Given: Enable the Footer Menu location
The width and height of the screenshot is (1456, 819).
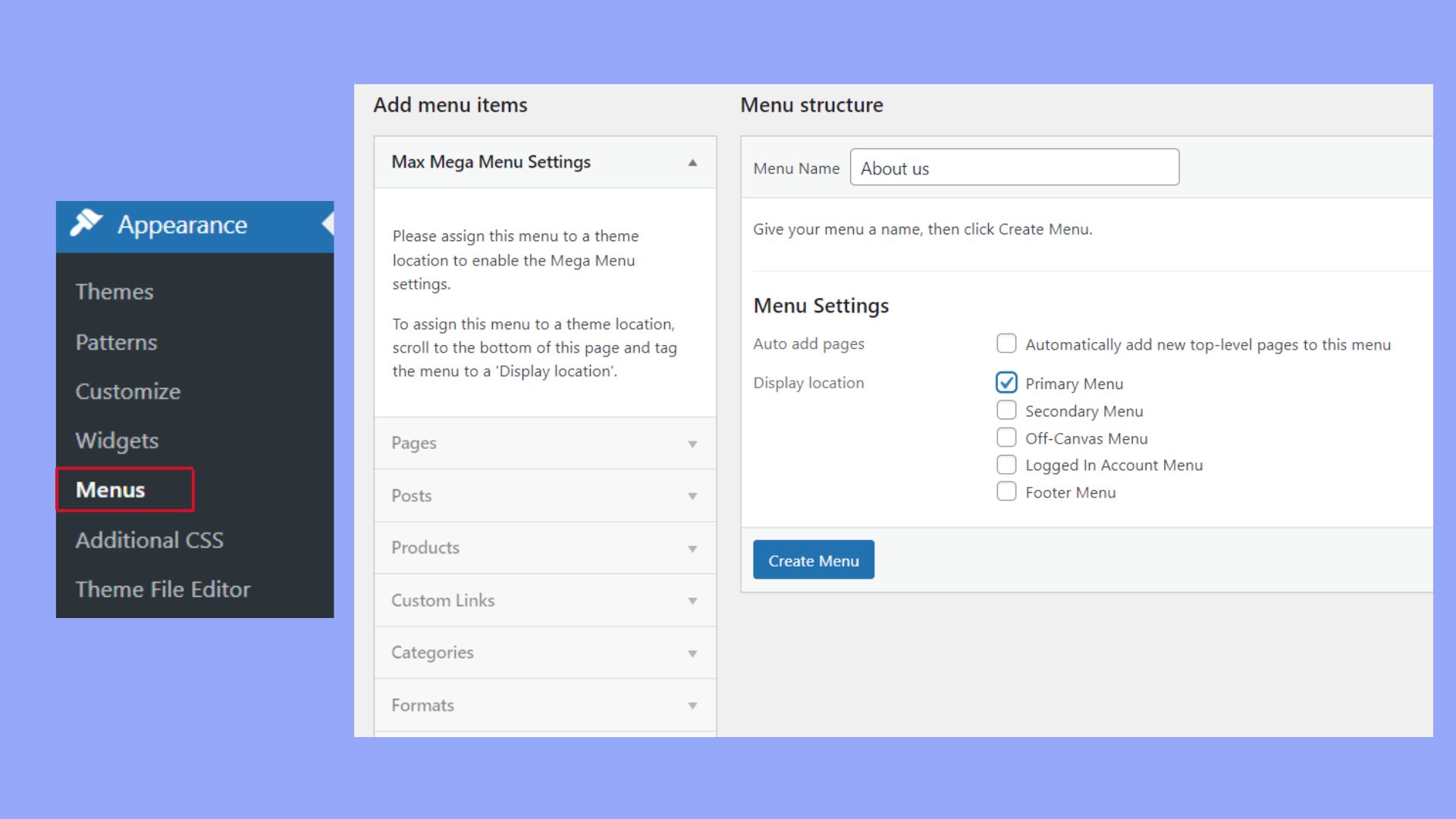Looking at the screenshot, I should point(1006,491).
